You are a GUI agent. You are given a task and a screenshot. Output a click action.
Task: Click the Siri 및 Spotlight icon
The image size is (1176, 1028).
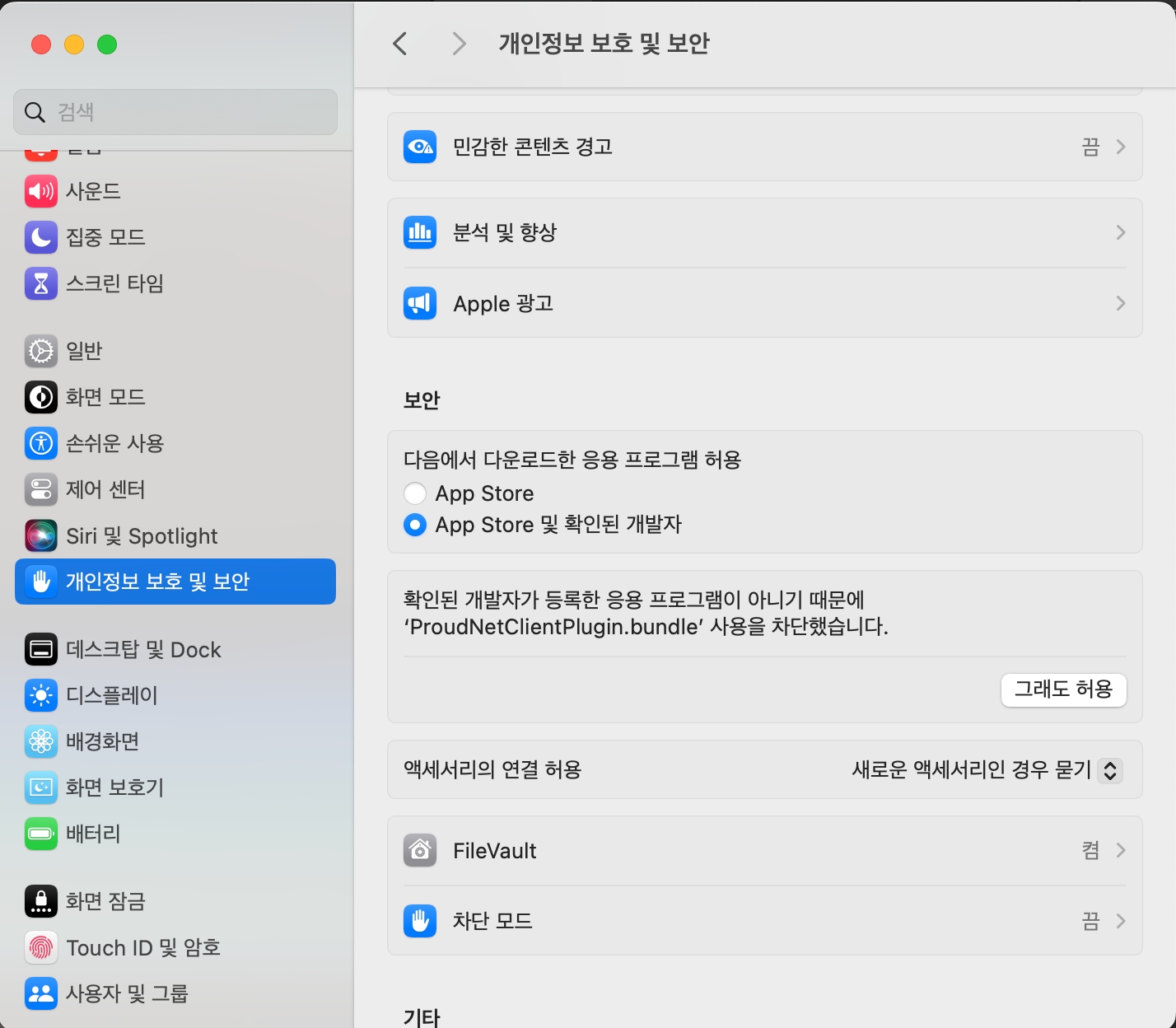40,535
